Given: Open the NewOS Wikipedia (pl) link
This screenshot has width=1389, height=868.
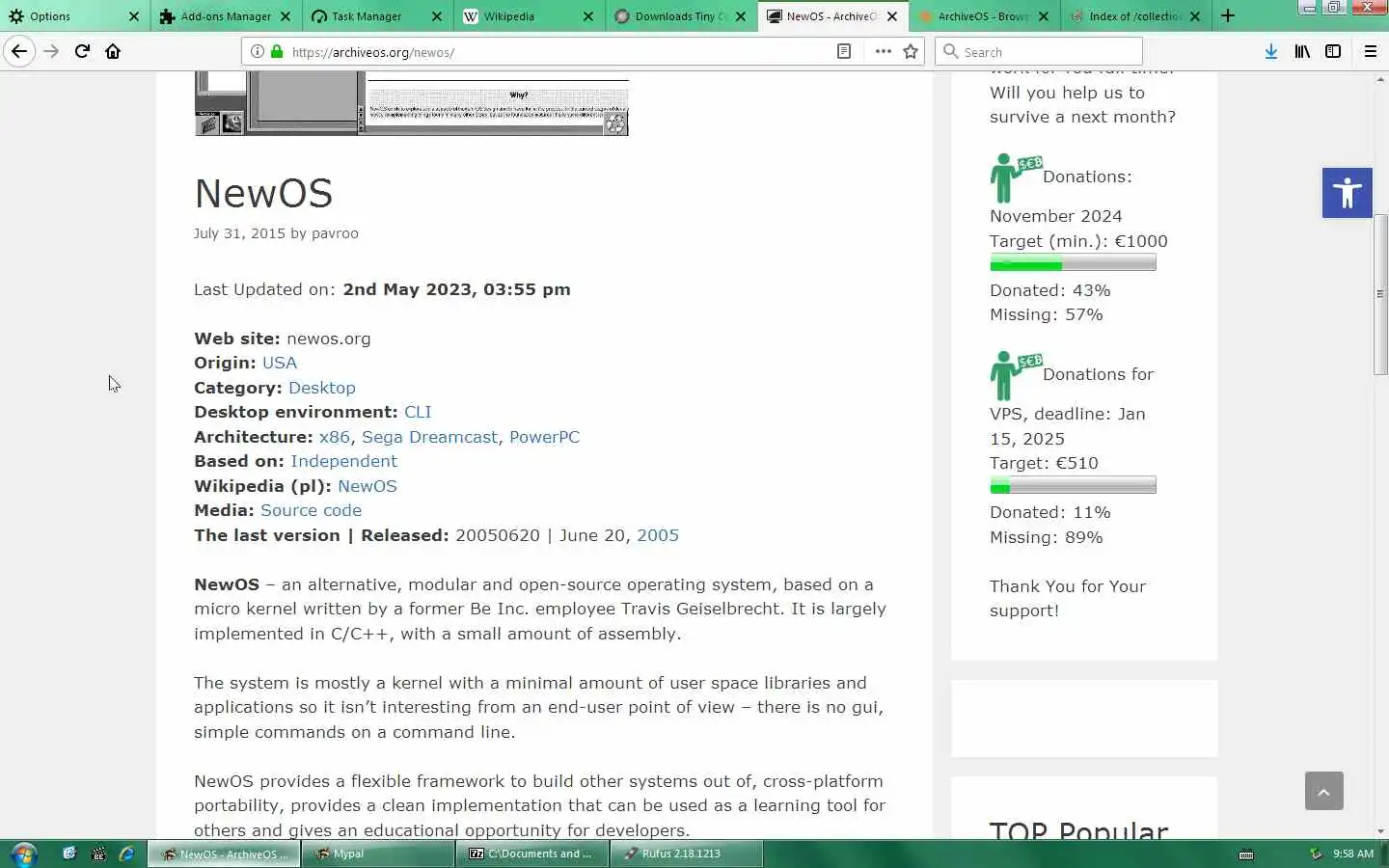Looking at the screenshot, I should pos(368,486).
